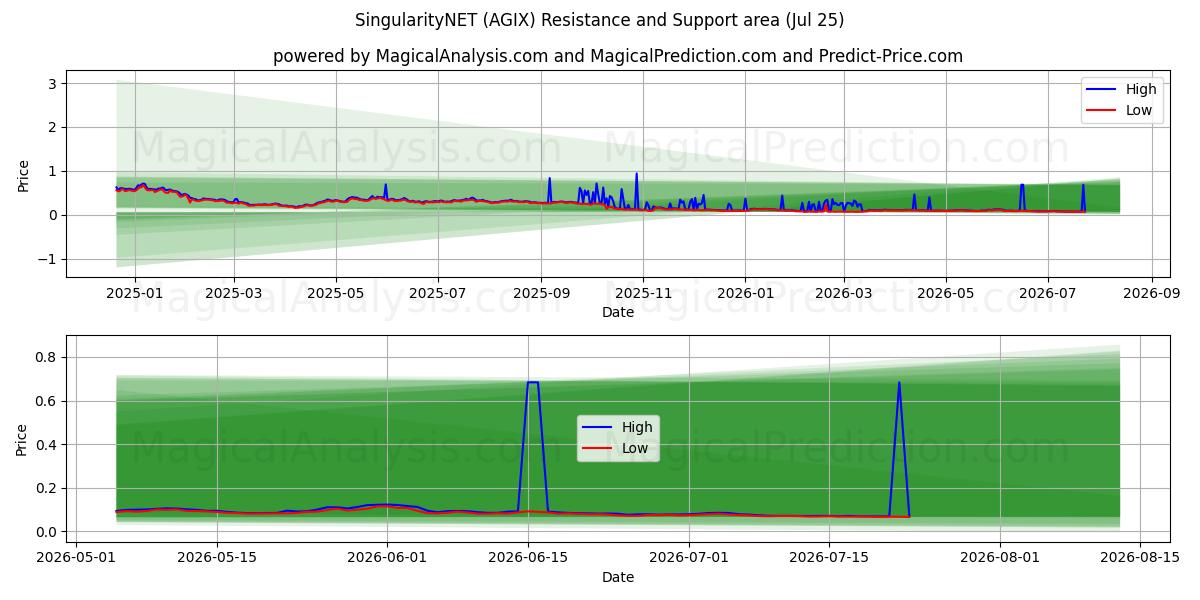Image resolution: width=1200 pixels, height=600 pixels.
Task: Click the '2026-06-01' x-axis label on the bottom chart
Action: pos(387,558)
